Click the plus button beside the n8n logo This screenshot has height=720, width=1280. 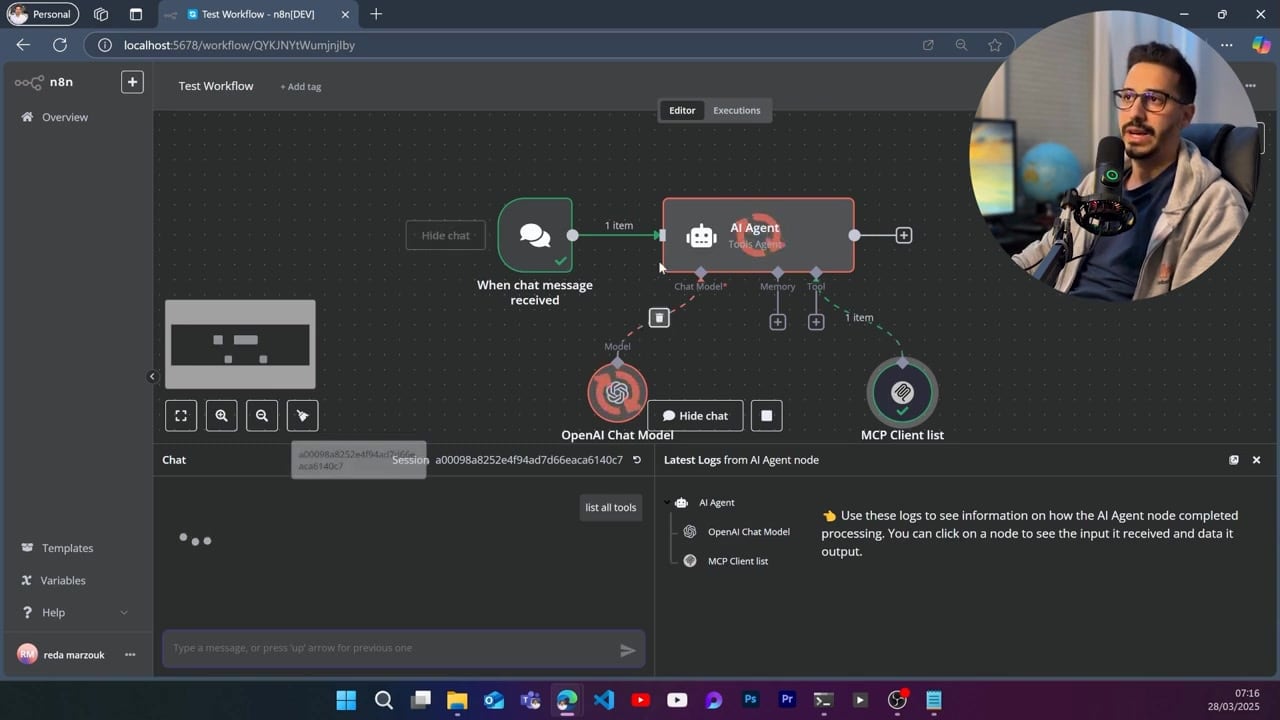[x=132, y=82]
